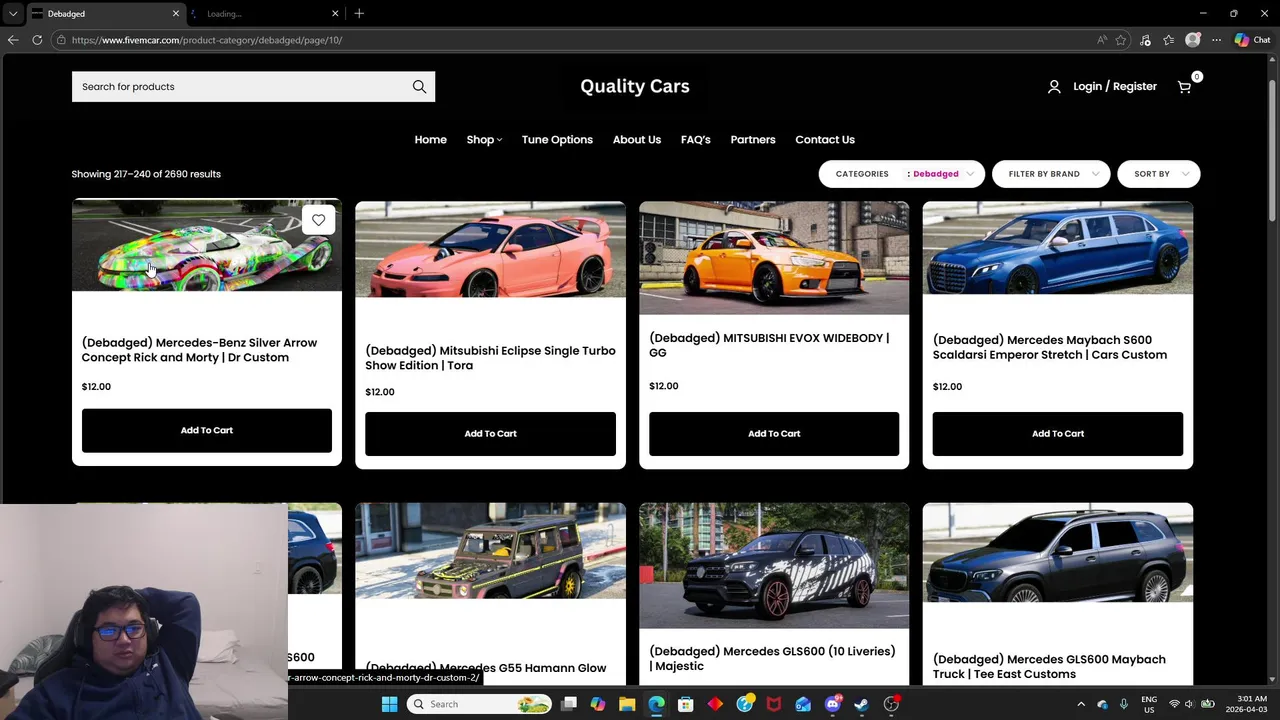1280x720 pixels.
Task: Open Steam from taskbar
Action: coord(861,704)
